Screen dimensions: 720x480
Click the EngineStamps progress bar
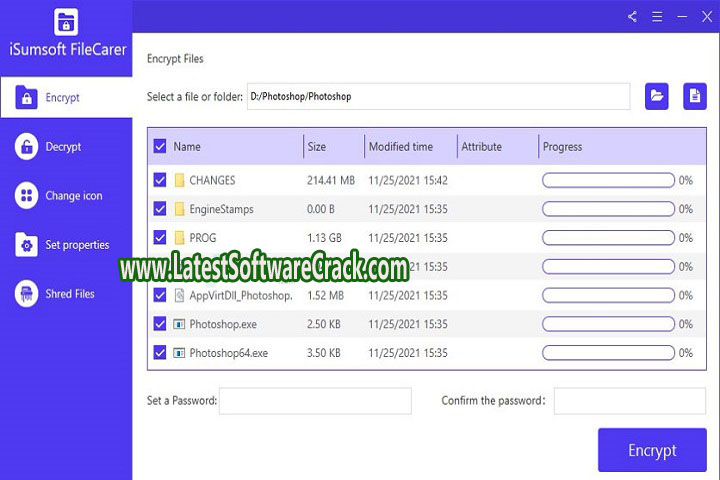tap(608, 209)
